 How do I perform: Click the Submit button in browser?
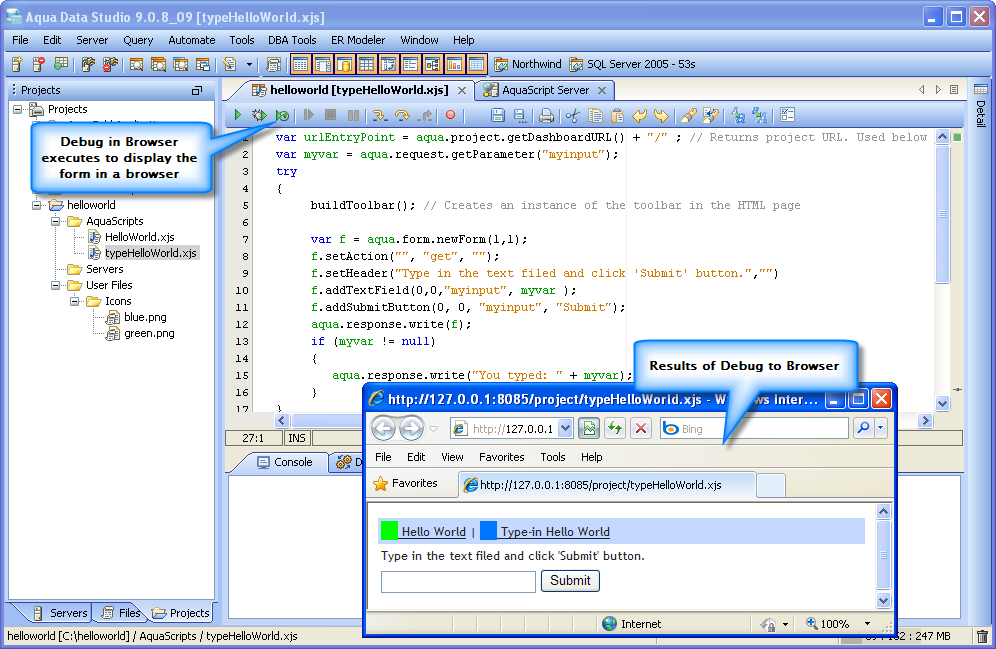570,580
